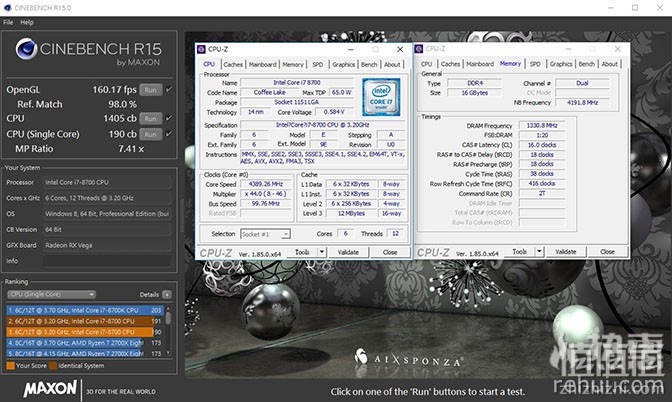Select ranking row 2 scoring 191

click(85, 321)
